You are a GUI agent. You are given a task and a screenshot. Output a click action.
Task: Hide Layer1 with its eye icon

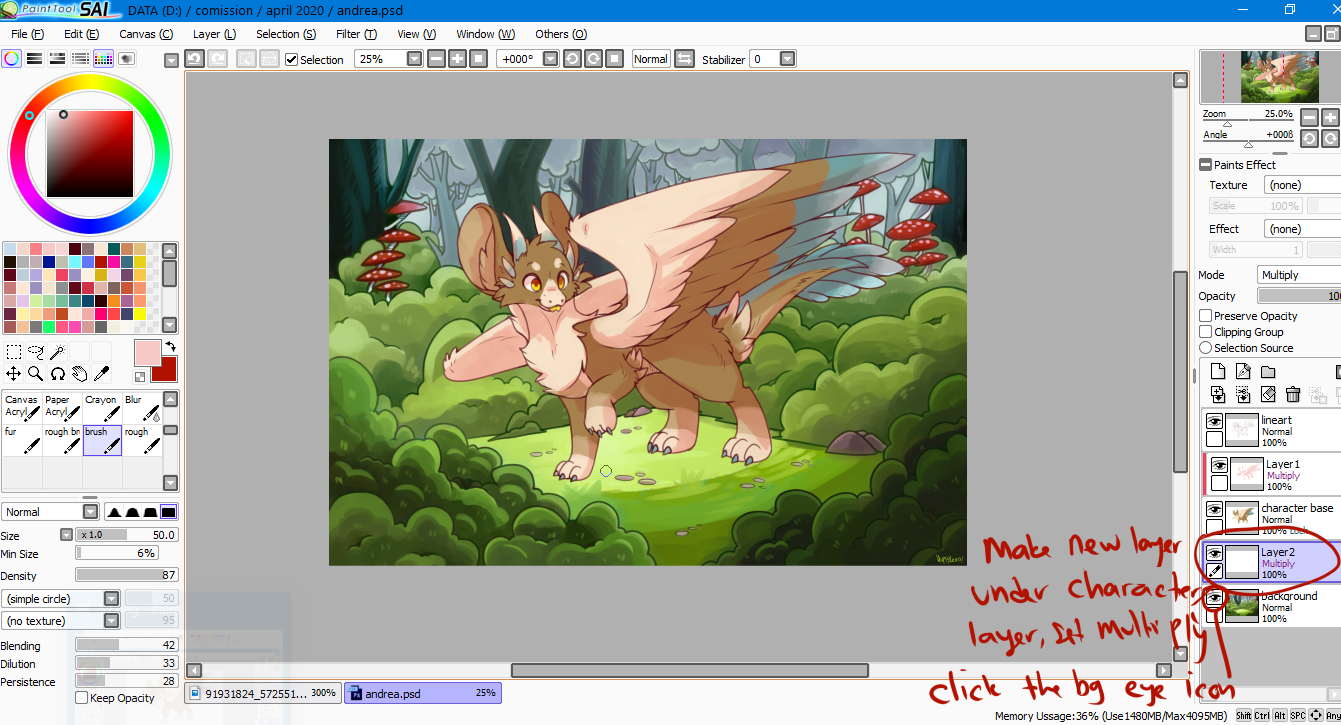pyautogui.click(x=1219, y=465)
